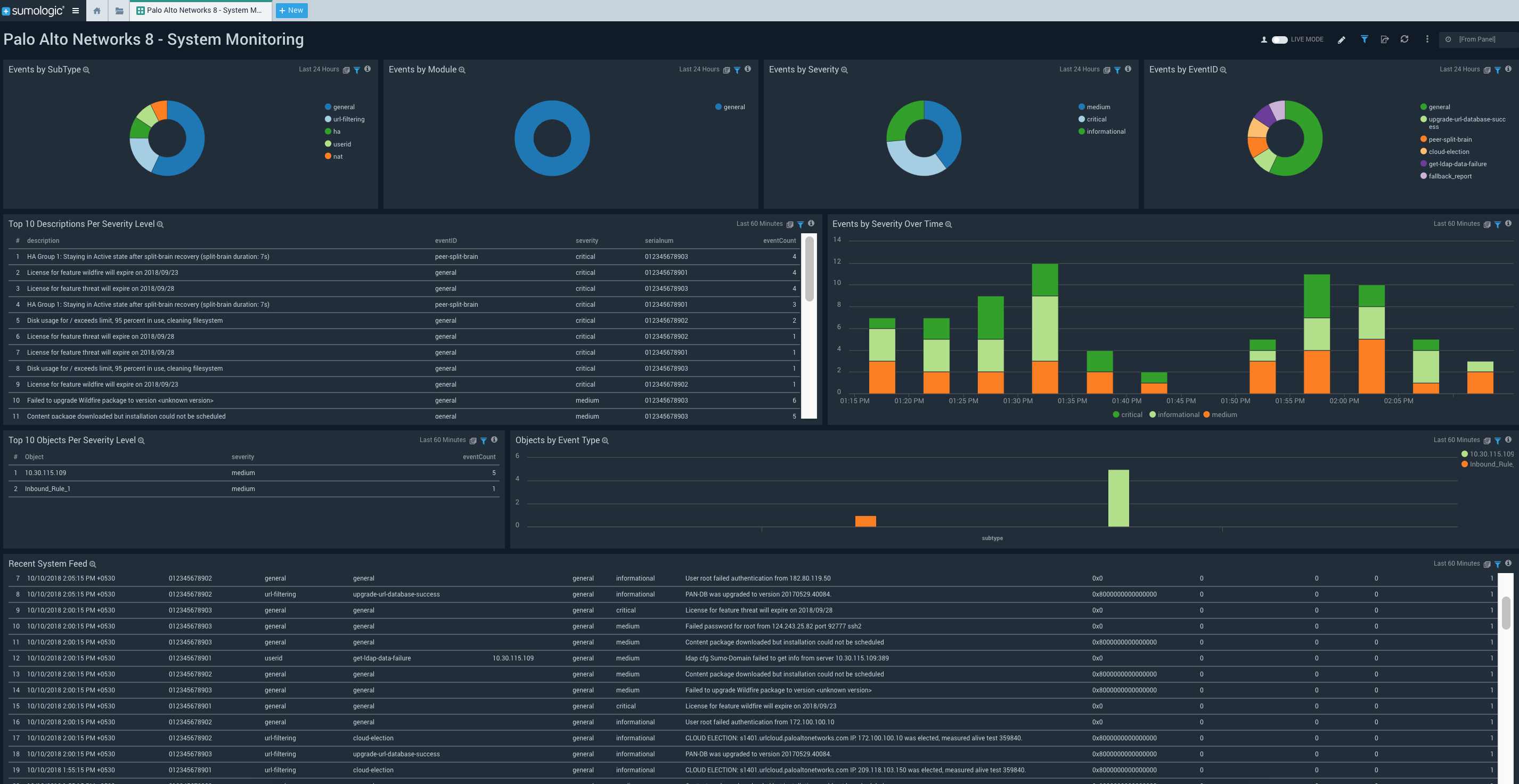Image resolution: width=1519 pixels, height=784 pixels.
Task: Click info icon on Events by Severity Over Time
Action: point(1508,223)
